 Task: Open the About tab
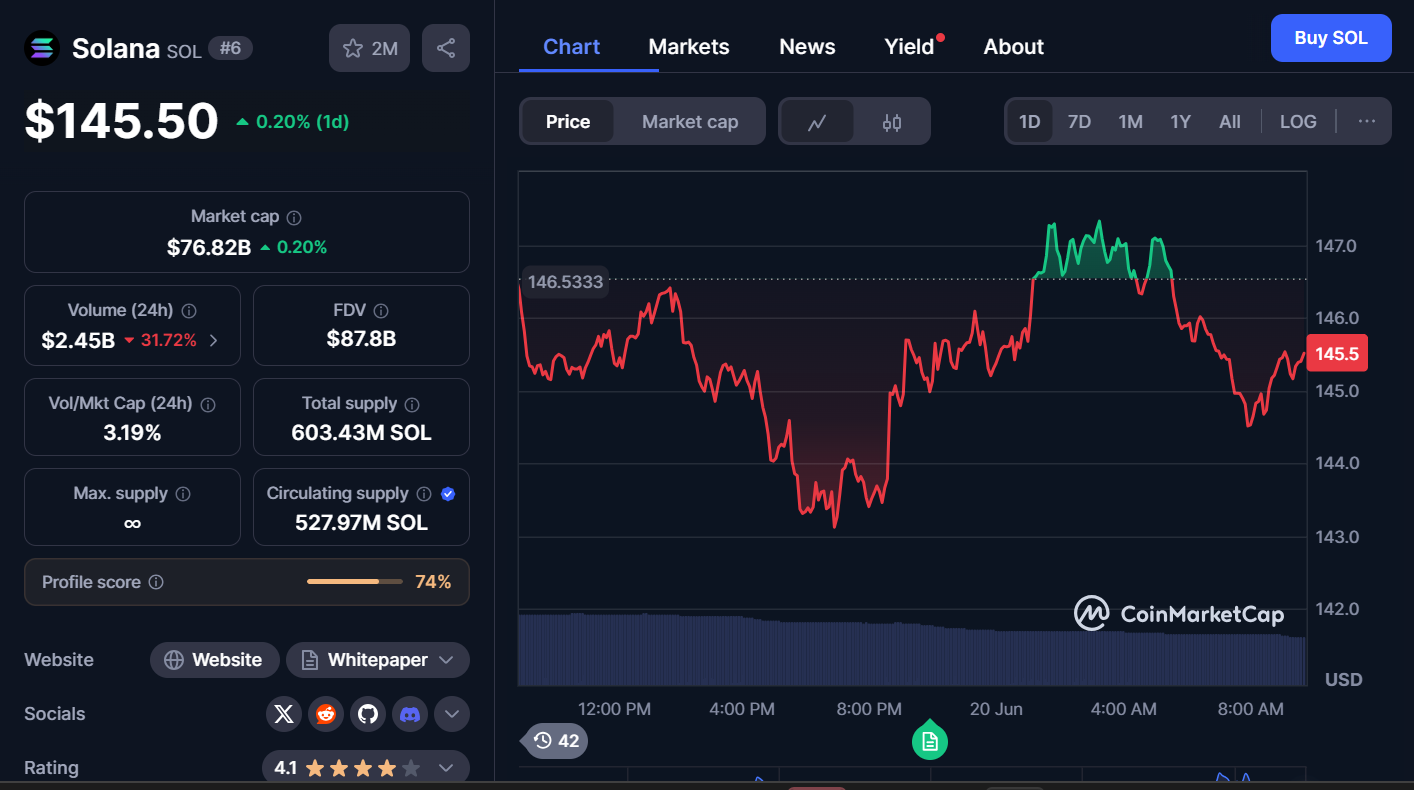[1014, 47]
